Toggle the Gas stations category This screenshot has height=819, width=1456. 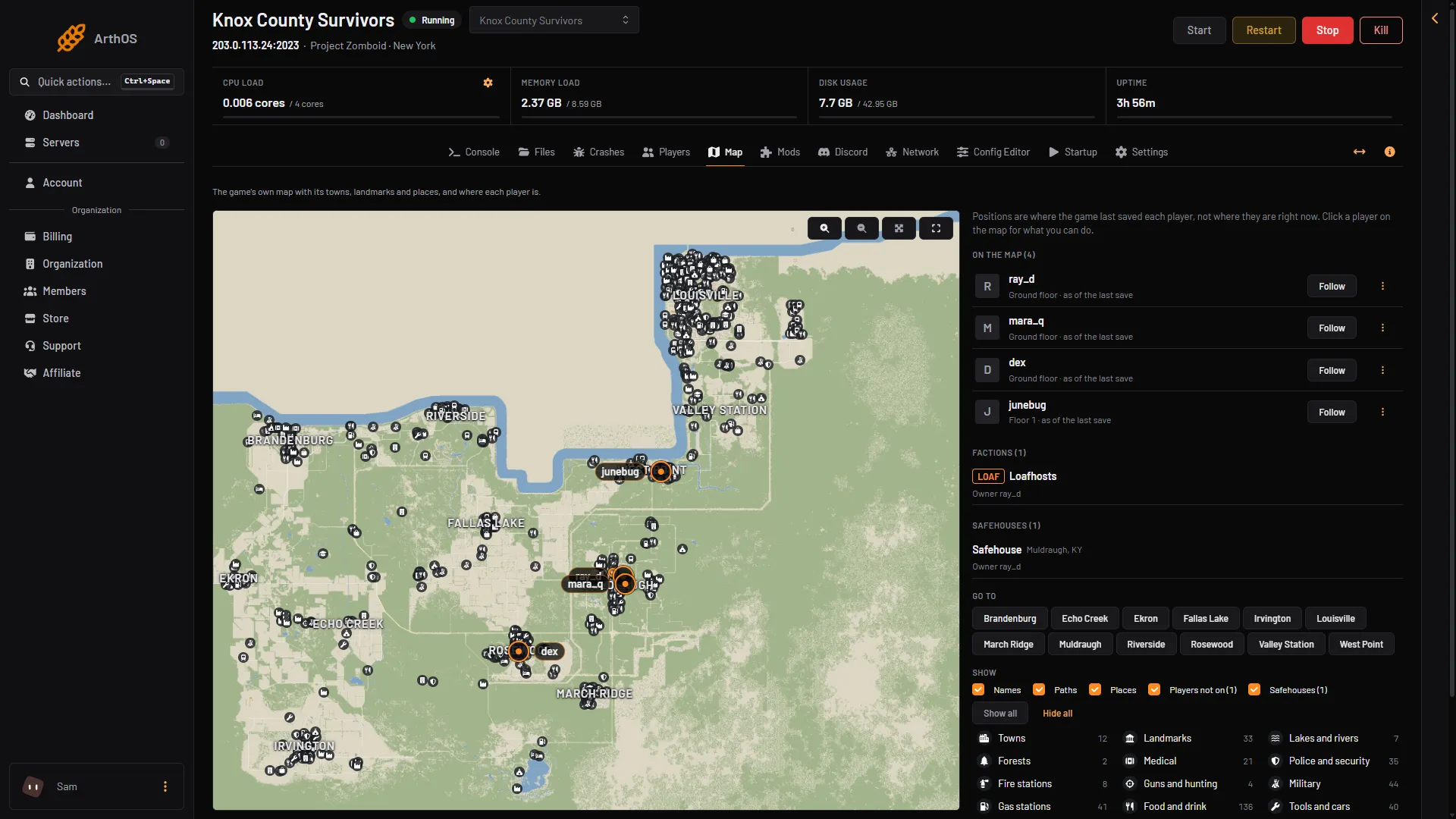(x=1042, y=807)
